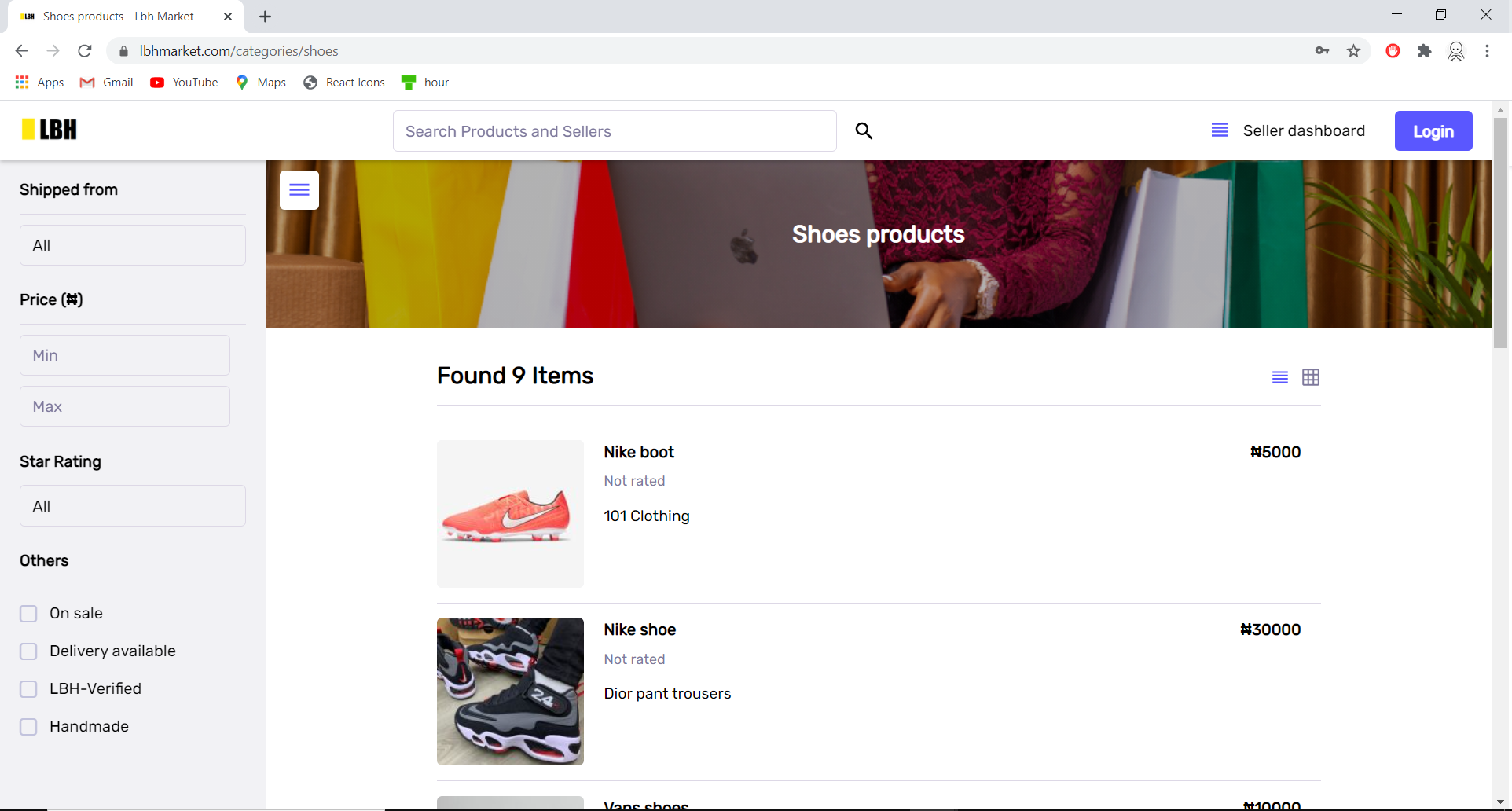1512x811 pixels.
Task: Click Not rated under Nike shoe
Action: tap(634, 659)
